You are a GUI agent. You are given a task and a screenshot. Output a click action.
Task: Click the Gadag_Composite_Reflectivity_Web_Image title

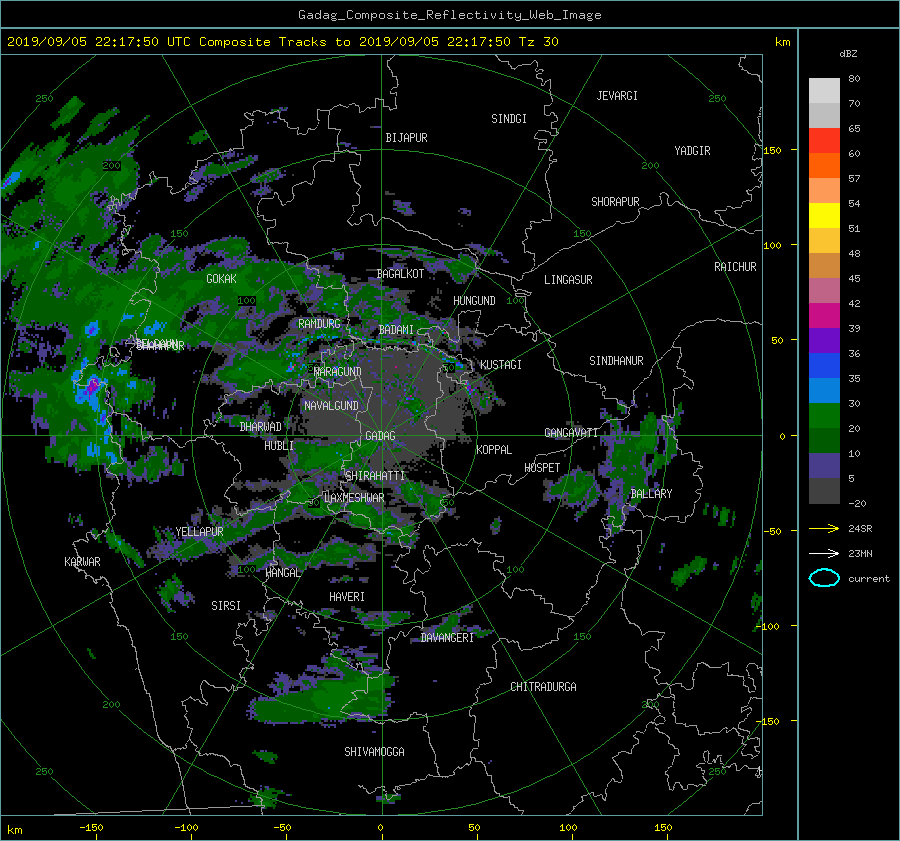pyautogui.click(x=449, y=15)
